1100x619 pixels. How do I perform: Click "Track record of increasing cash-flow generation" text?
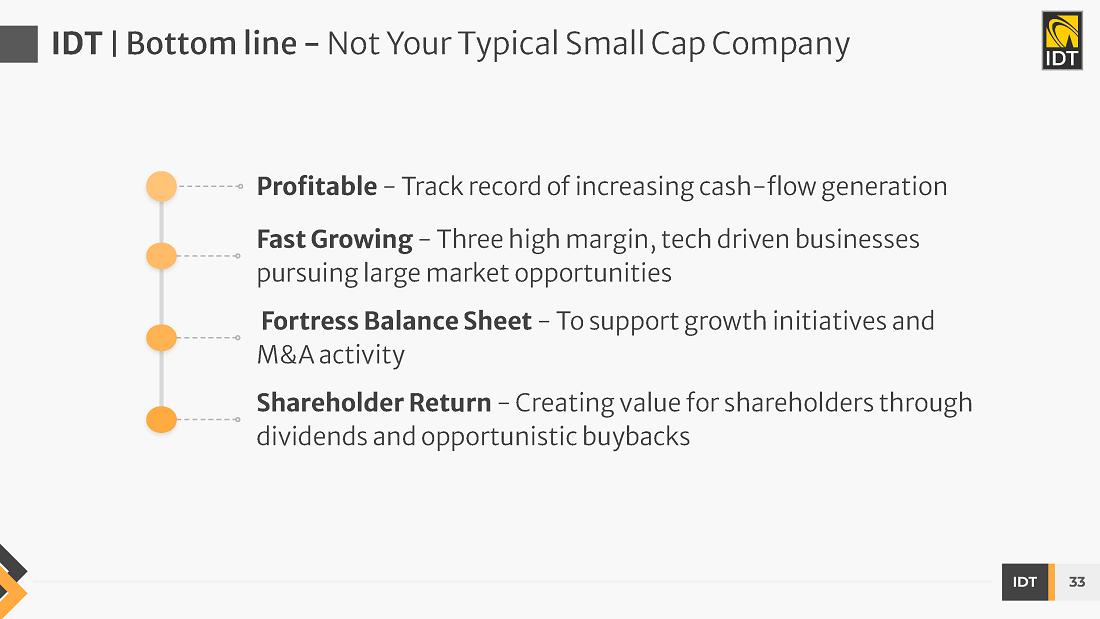(x=674, y=187)
